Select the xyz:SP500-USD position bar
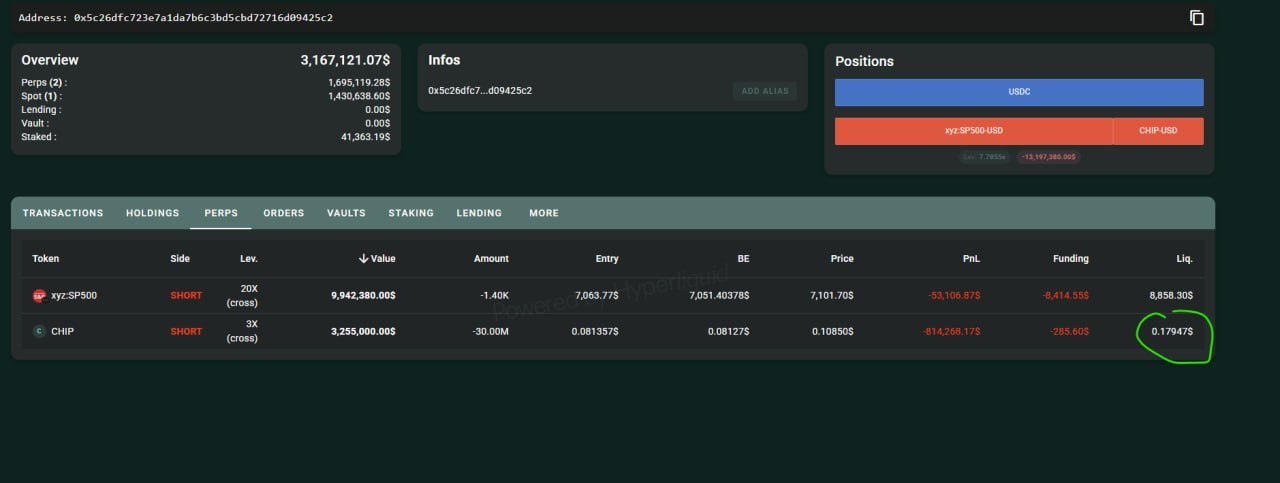The image size is (1280, 483). (x=973, y=131)
